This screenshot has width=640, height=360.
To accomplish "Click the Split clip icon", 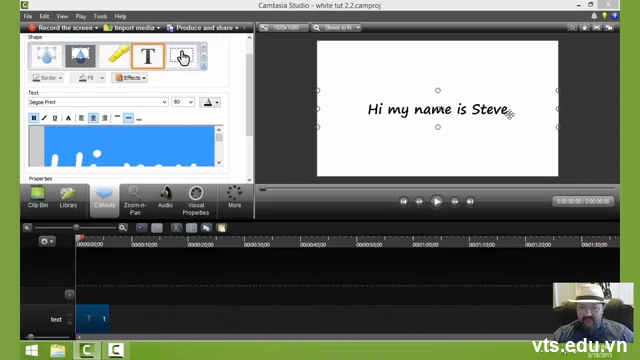I will [191, 228].
